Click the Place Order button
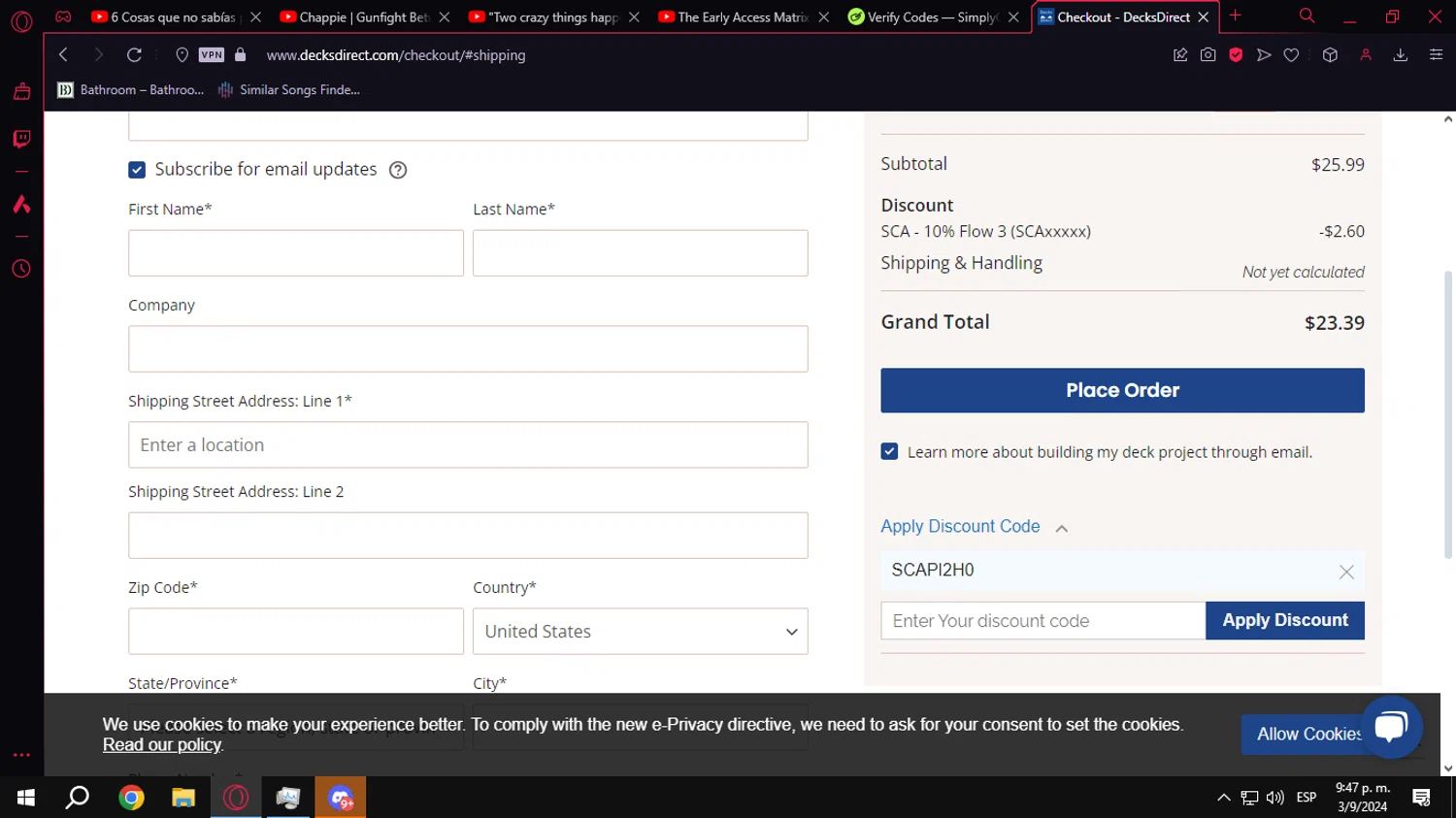The height and width of the screenshot is (818, 1456). click(1122, 390)
